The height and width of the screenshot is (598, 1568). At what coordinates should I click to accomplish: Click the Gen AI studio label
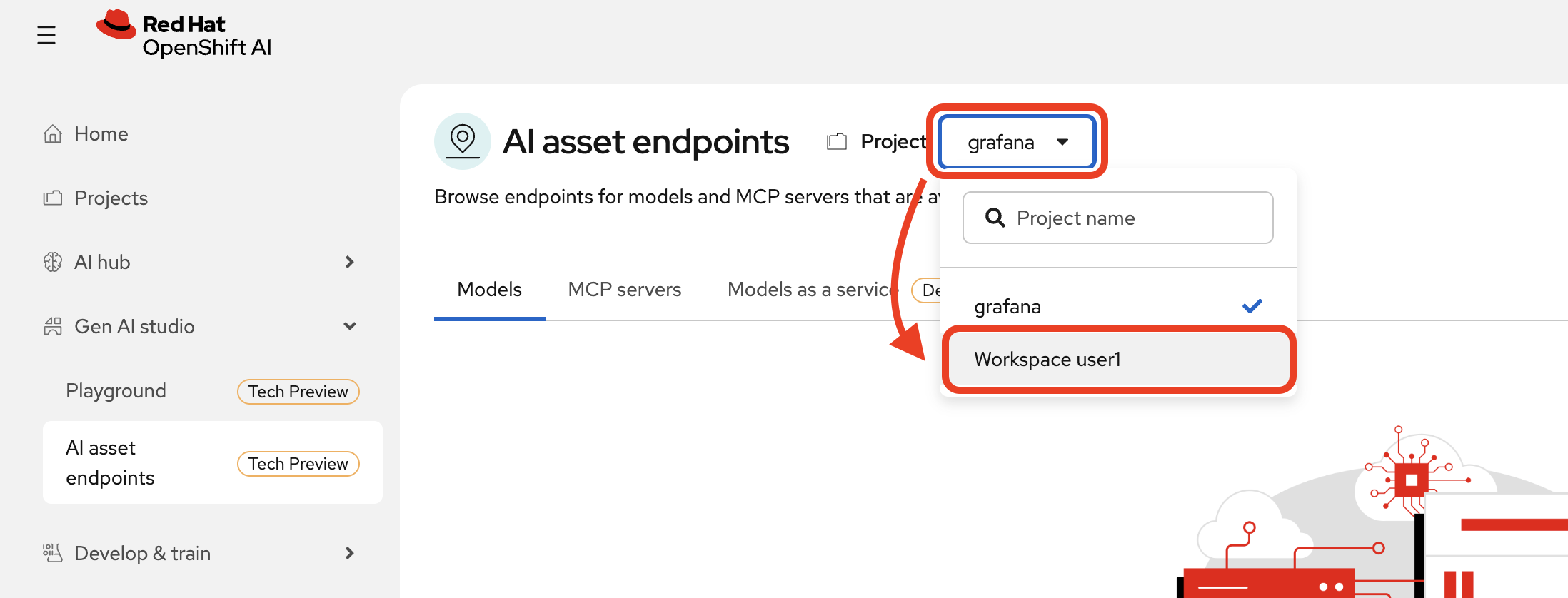coord(134,326)
